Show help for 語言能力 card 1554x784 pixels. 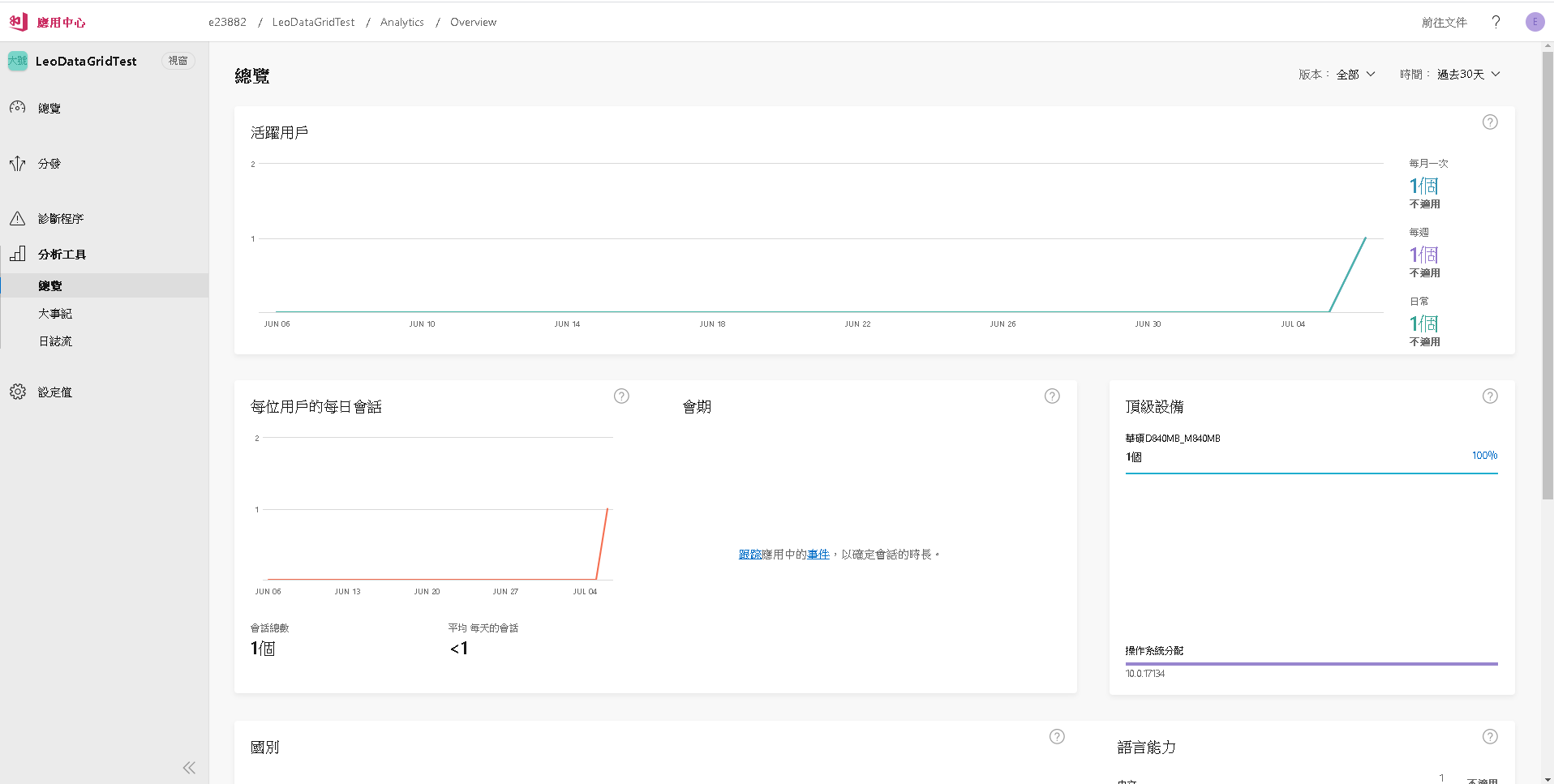1490,736
